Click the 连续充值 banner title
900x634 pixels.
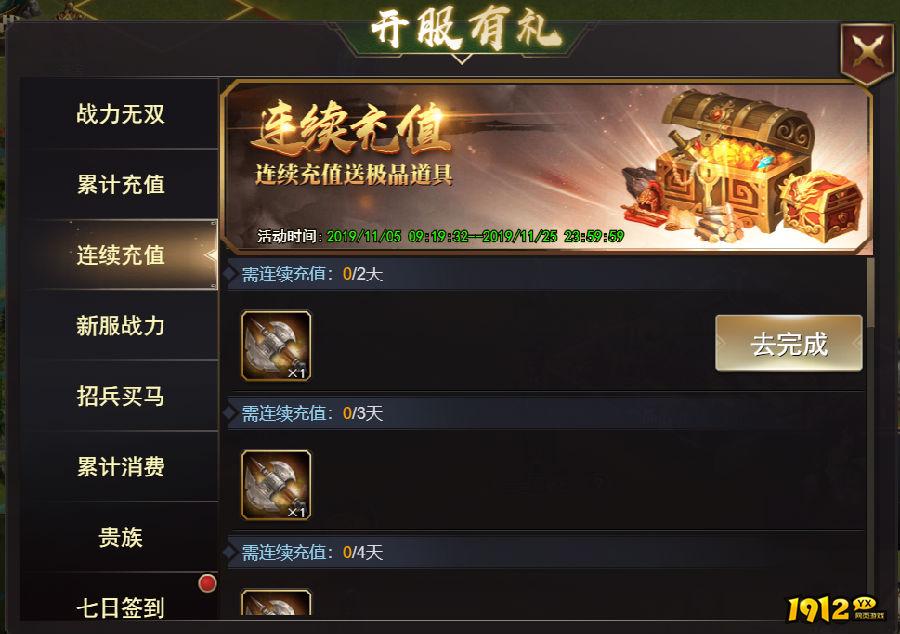coord(350,129)
